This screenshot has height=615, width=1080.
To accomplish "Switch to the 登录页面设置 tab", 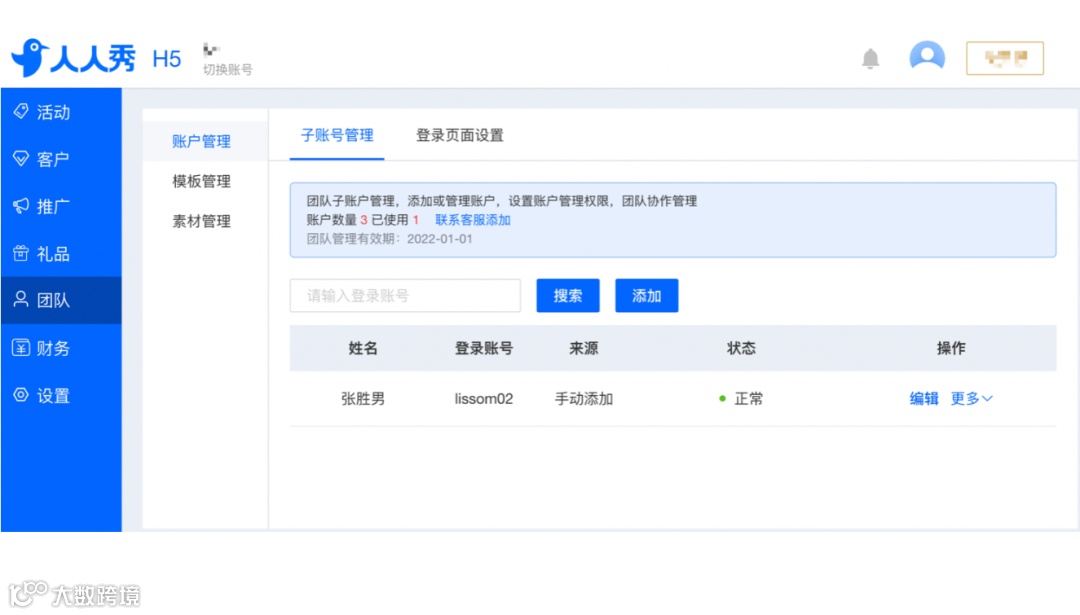I will (459, 135).
